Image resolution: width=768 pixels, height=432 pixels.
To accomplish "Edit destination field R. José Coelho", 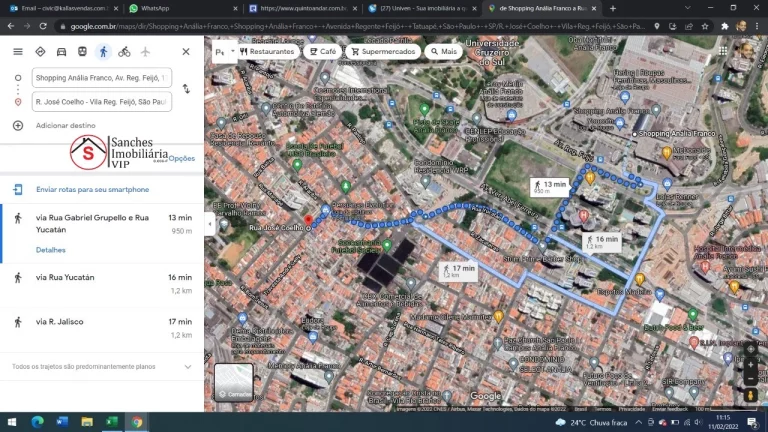I will (102, 101).
